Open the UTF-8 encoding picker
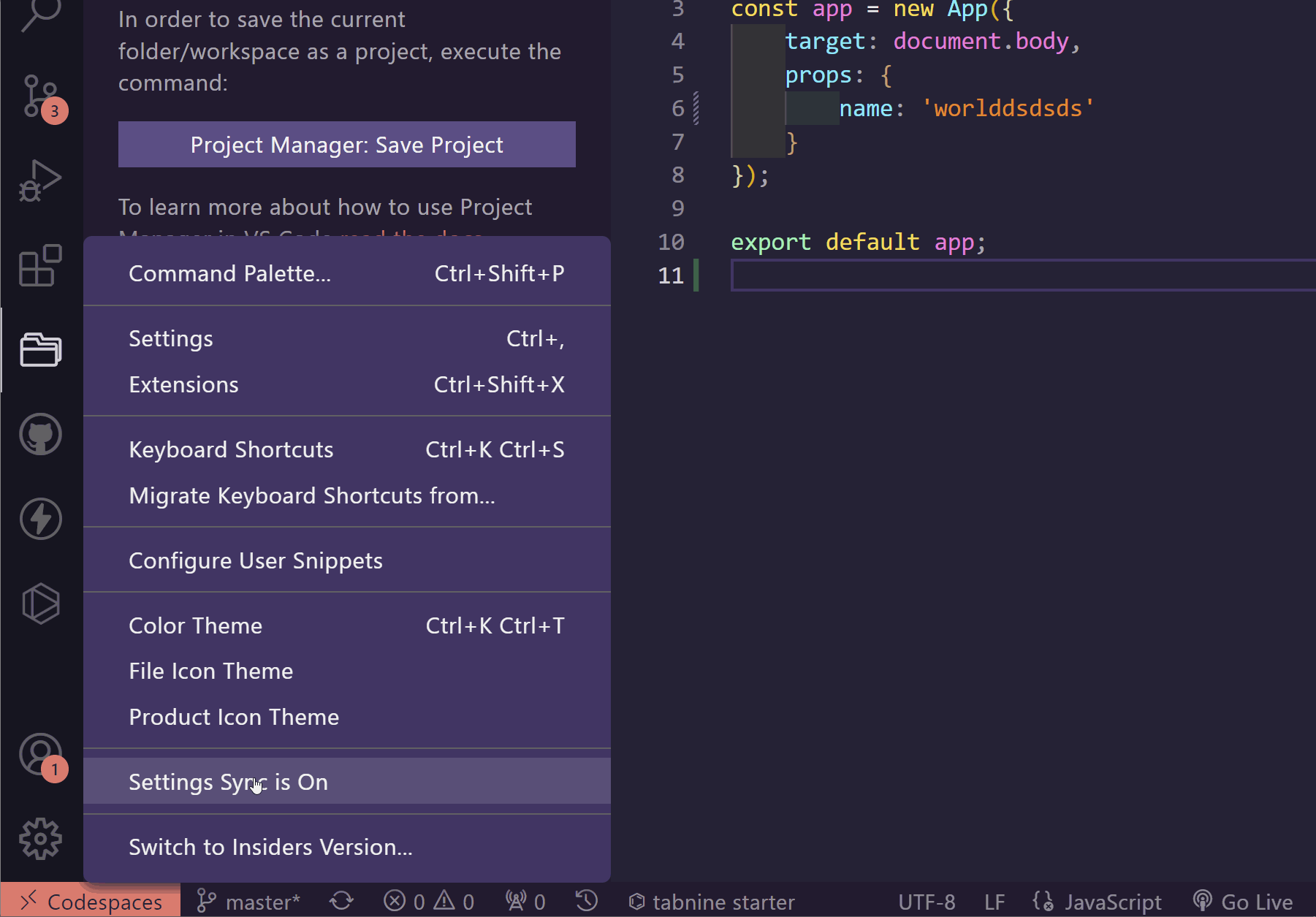The width and height of the screenshot is (1316, 917). pyautogui.click(x=926, y=901)
